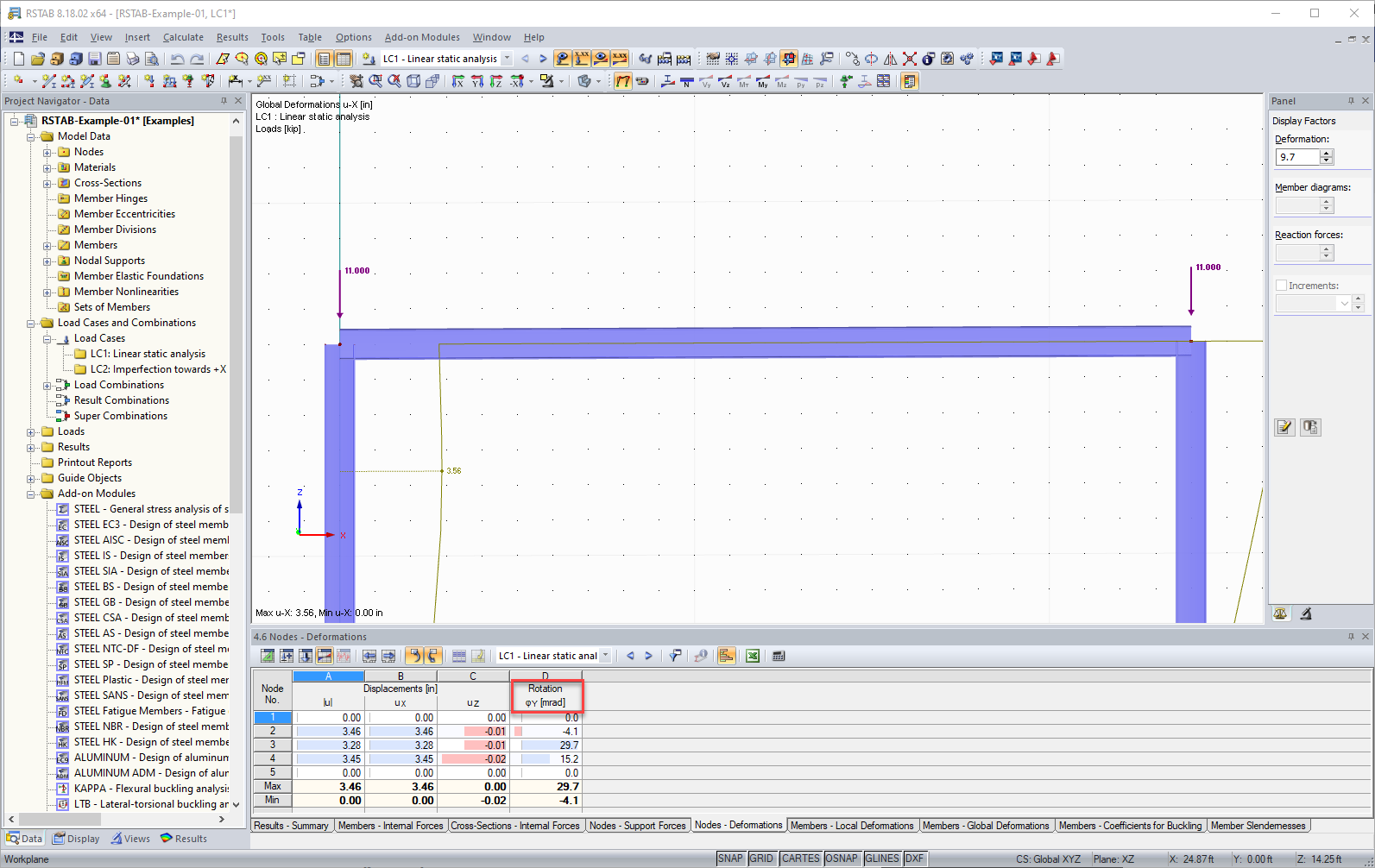Click the Open file folder icon
Screen dimensions: 1375x868
tap(37, 59)
